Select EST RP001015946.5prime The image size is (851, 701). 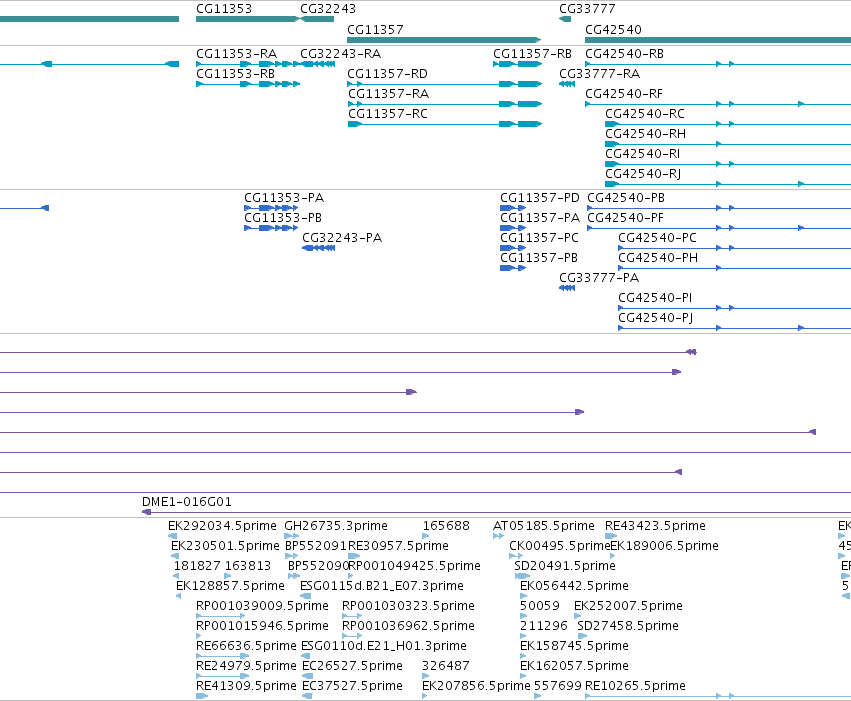click(263, 627)
